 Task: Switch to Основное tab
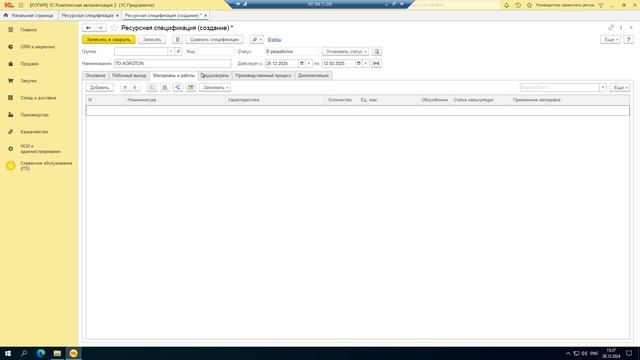[95, 76]
